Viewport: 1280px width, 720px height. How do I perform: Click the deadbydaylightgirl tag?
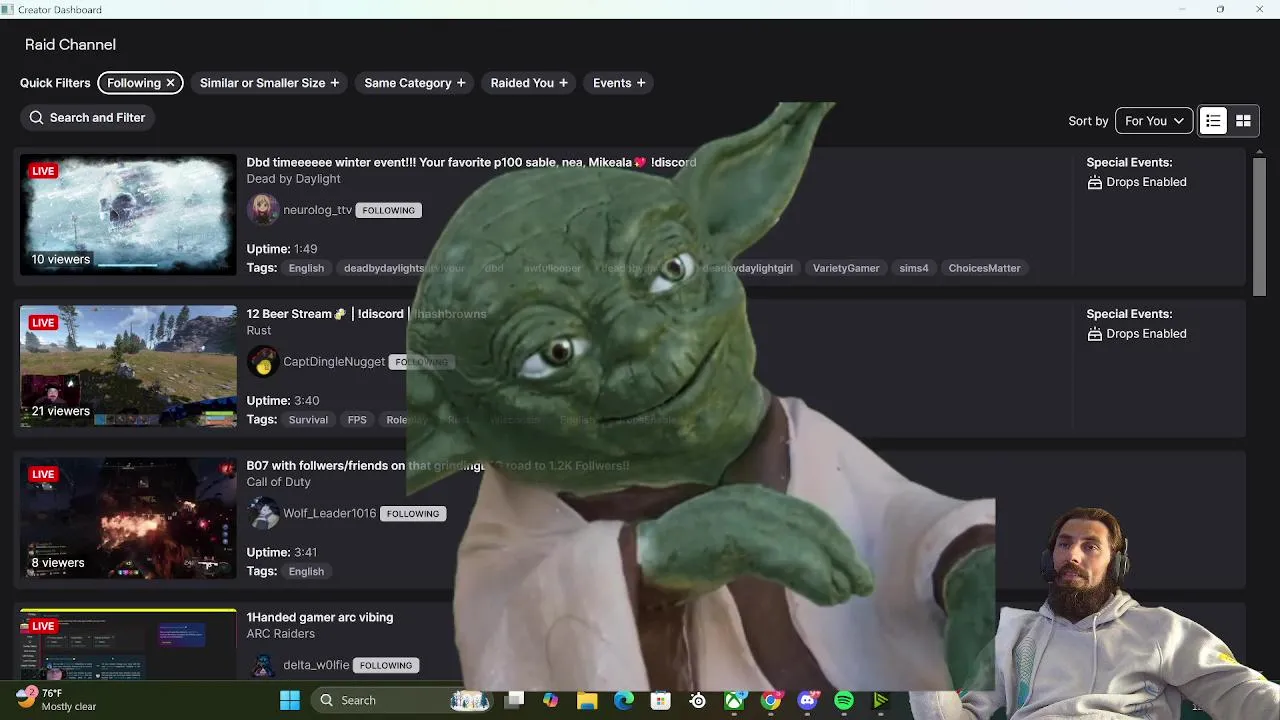(x=747, y=268)
